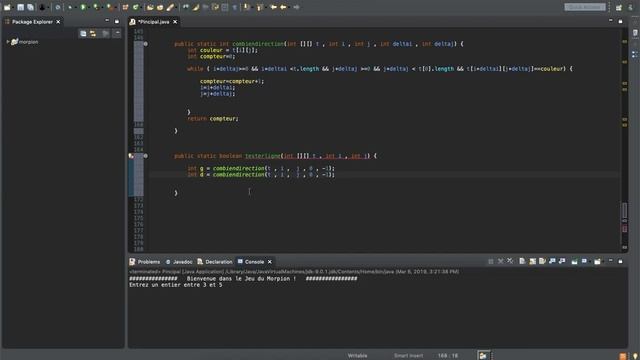
Task: Click the Open Type folder icon
Action: 150,7
